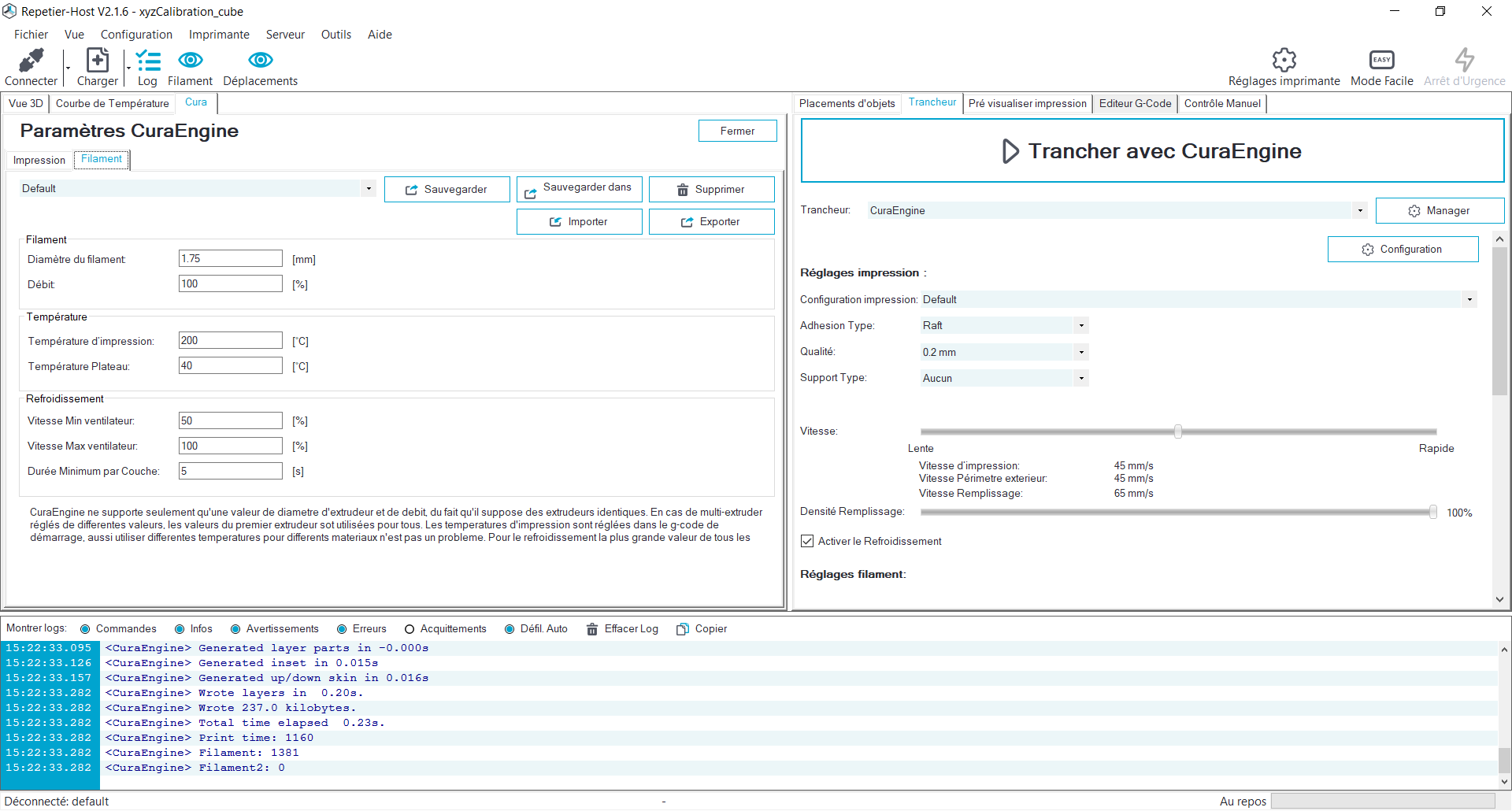
Task: Click Trancher avec CuraEngine button
Action: pyautogui.click(x=1152, y=150)
